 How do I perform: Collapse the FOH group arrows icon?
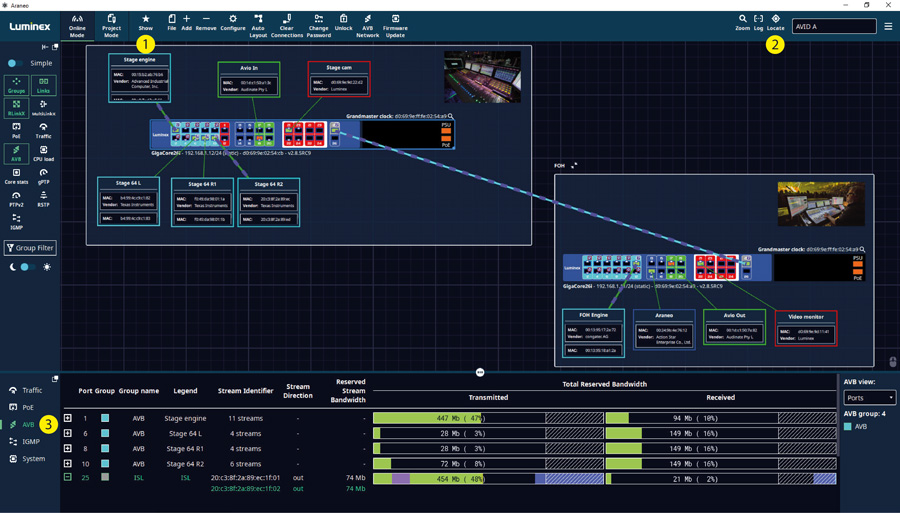573,166
